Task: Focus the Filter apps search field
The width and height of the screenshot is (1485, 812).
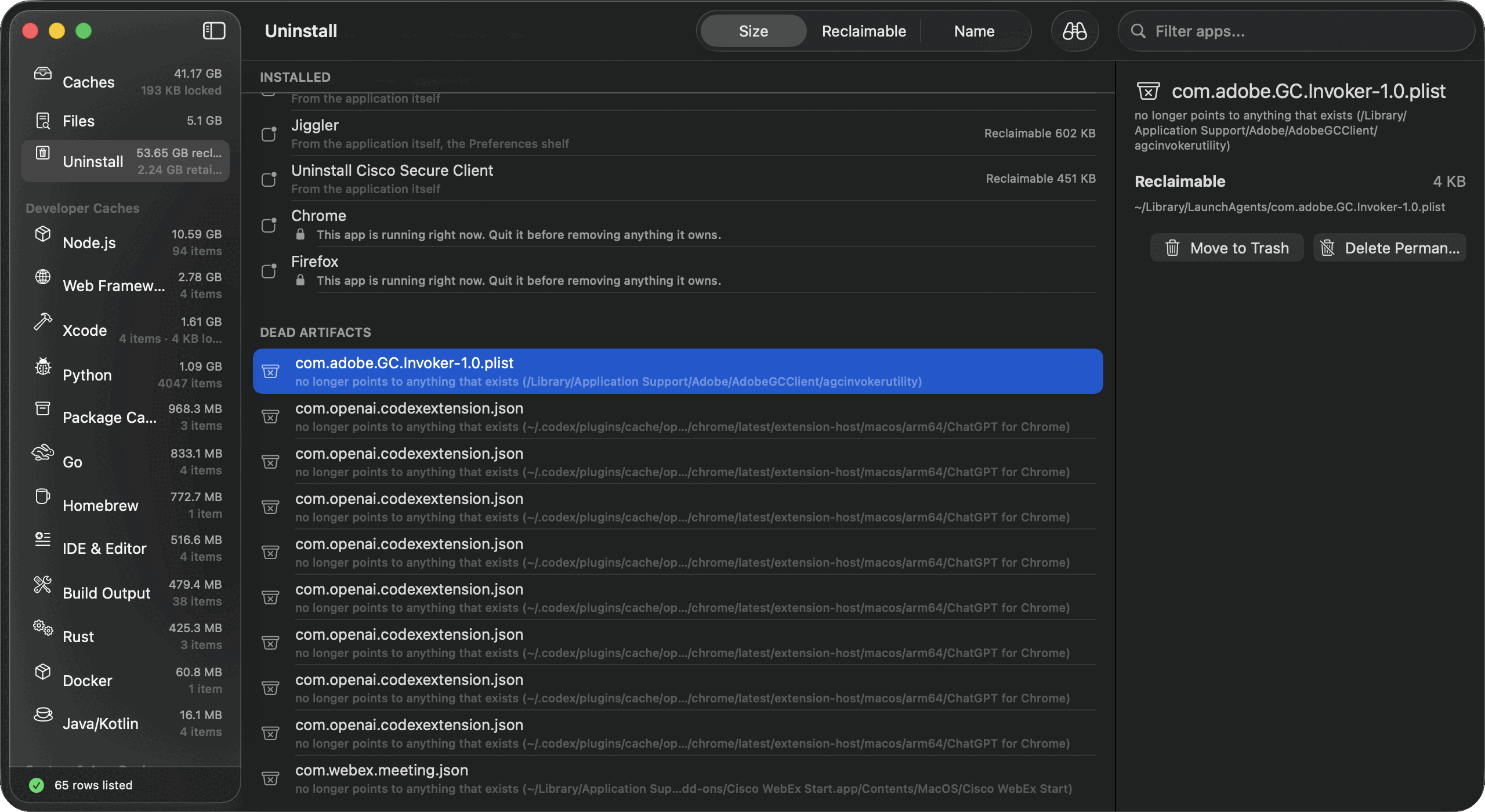Action: coord(1296,31)
